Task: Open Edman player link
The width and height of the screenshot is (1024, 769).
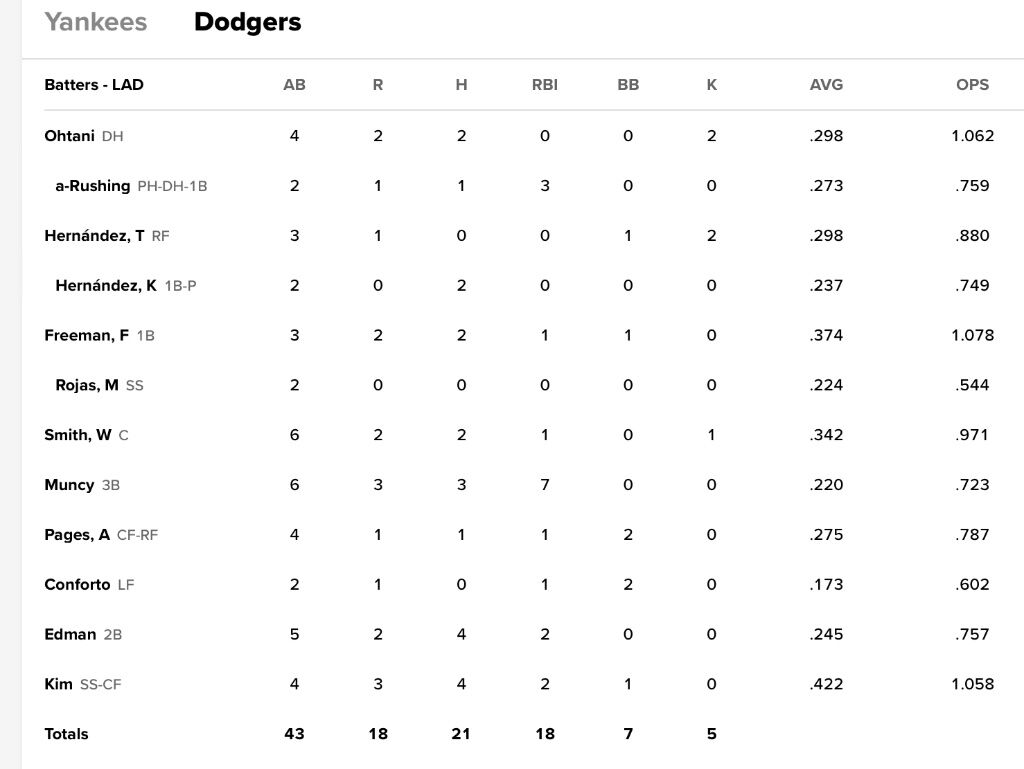Action: (x=70, y=635)
